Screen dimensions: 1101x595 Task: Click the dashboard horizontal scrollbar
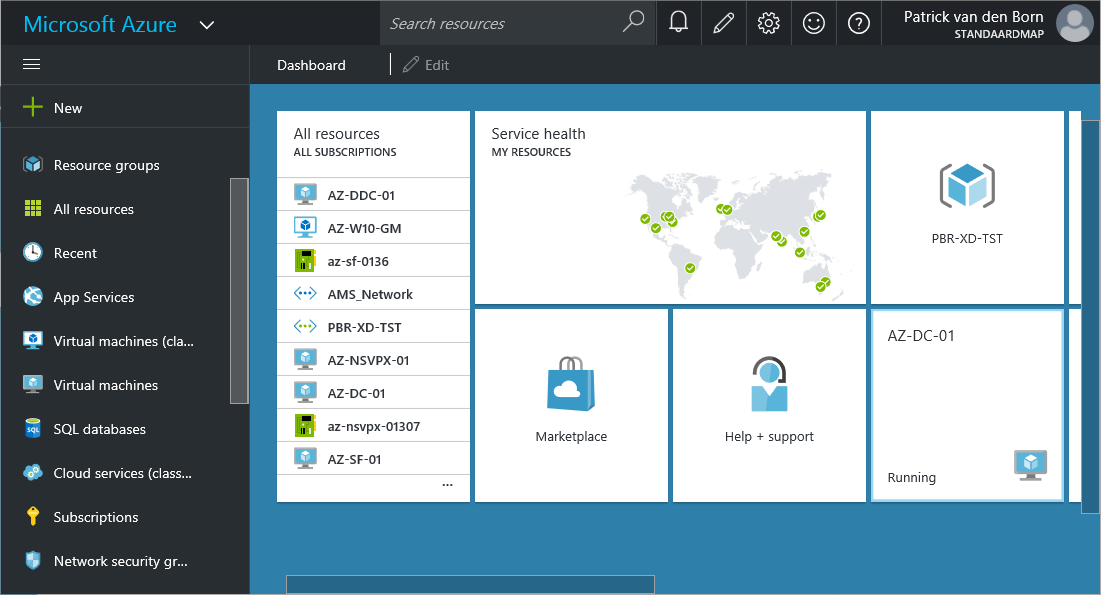[470, 584]
